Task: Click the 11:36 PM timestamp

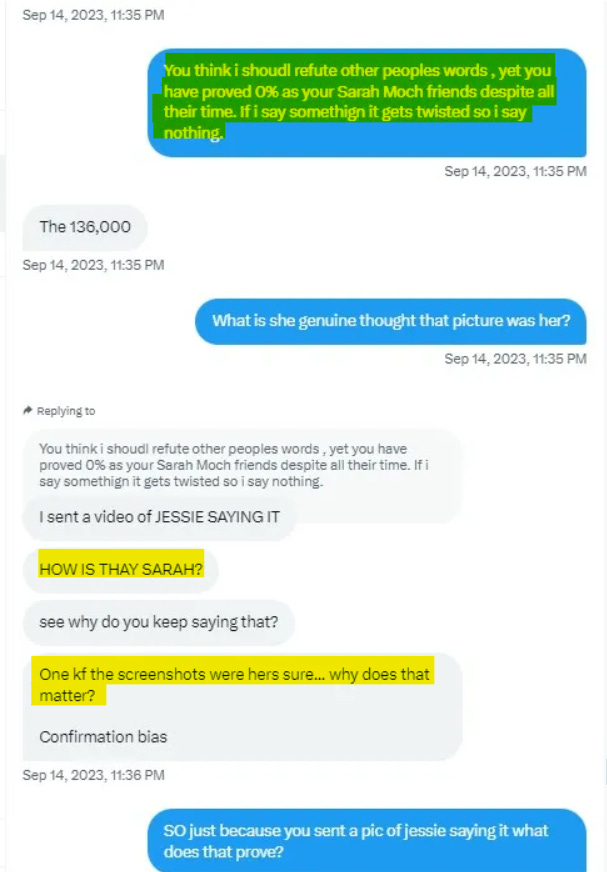Action: 93,775
